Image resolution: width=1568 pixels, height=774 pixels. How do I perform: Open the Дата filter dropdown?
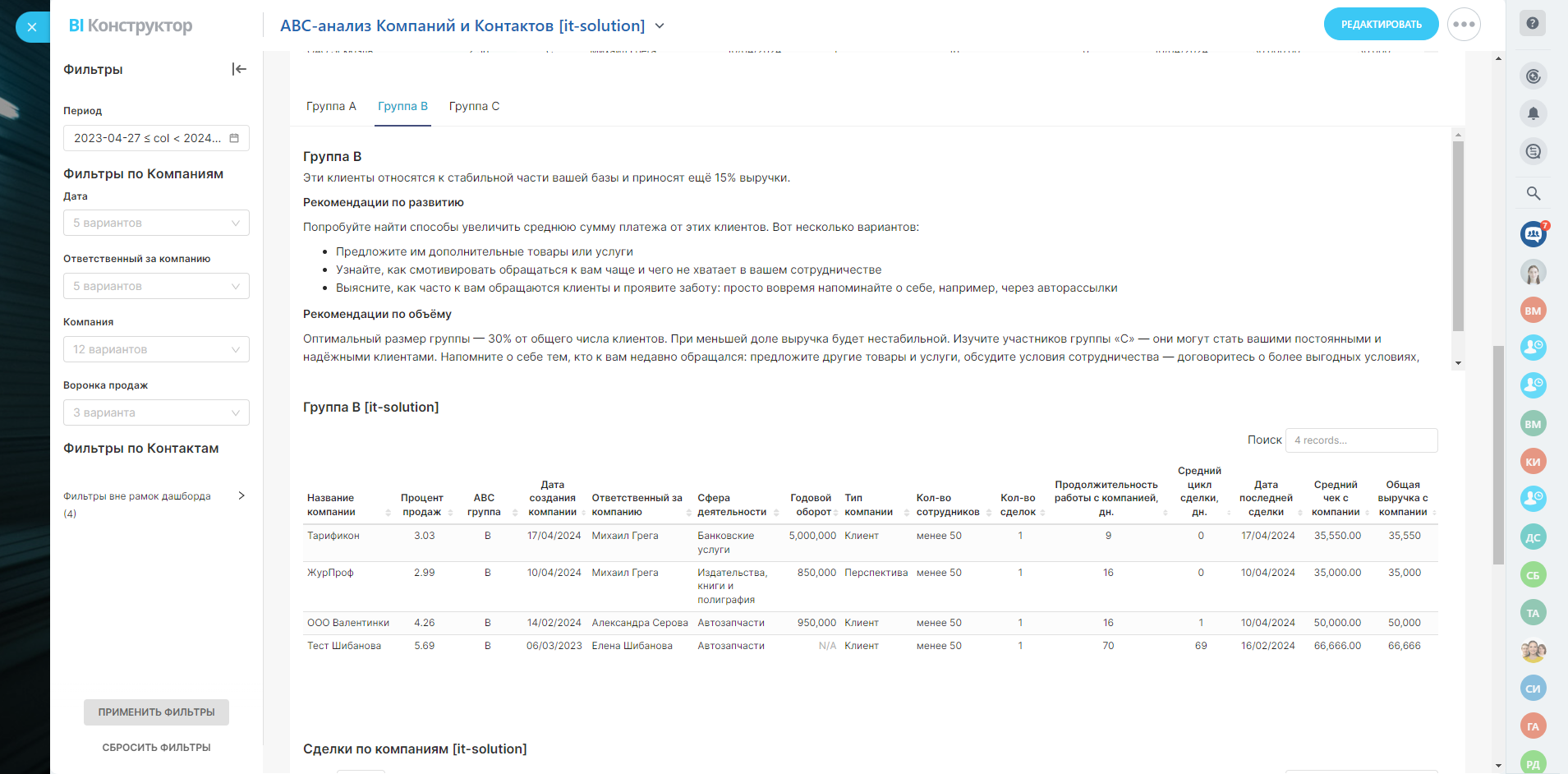click(x=156, y=223)
